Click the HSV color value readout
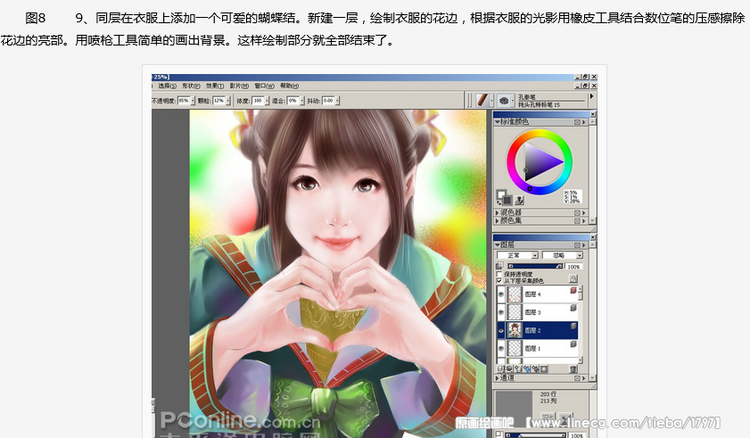Screen dimensions: 750x438 point(573,197)
